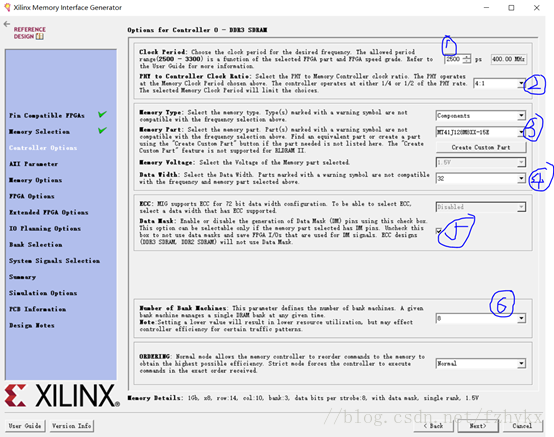The height and width of the screenshot is (437, 554).
Task: Select Controller Options step
Action: coord(43,148)
